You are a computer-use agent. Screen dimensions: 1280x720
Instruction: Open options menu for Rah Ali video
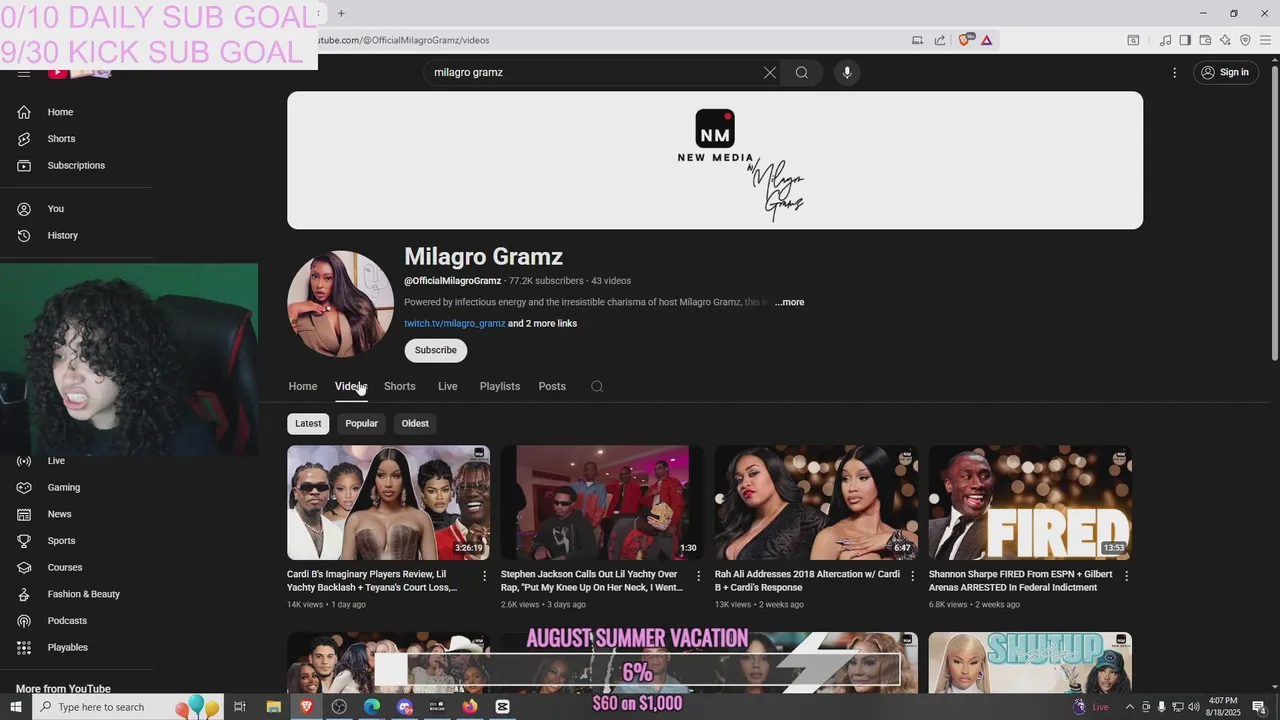(x=912, y=576)
